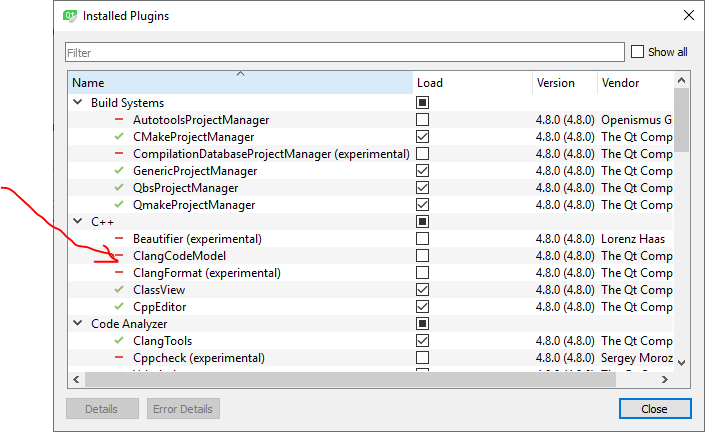
Task: Enable the Cppcheck load checkbox
Action: click(422, 357)
